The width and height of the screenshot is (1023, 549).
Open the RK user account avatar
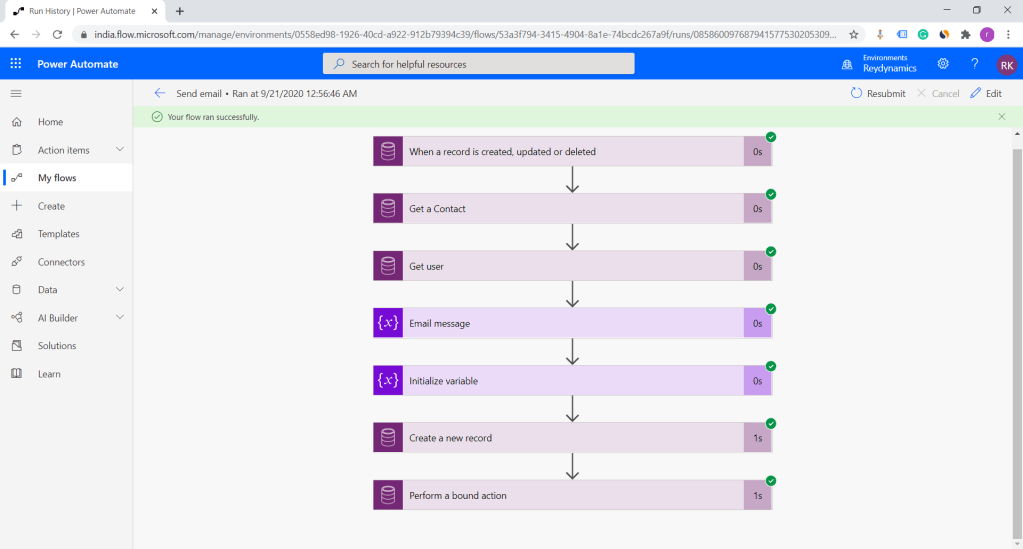pos(1006,65)
